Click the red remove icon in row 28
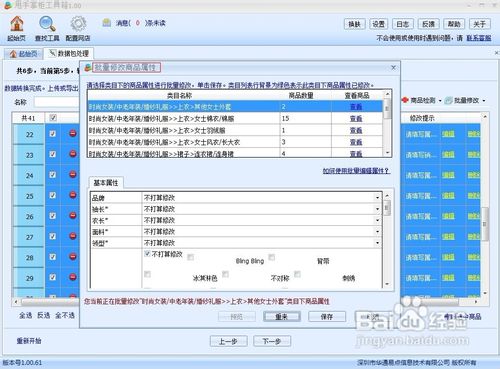This screenshot has height=369, width=500. [73, 257]
